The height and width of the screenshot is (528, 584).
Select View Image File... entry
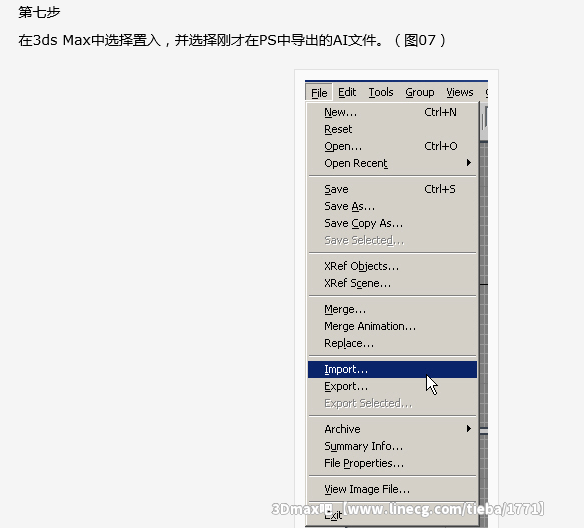[x=392, y=489]
